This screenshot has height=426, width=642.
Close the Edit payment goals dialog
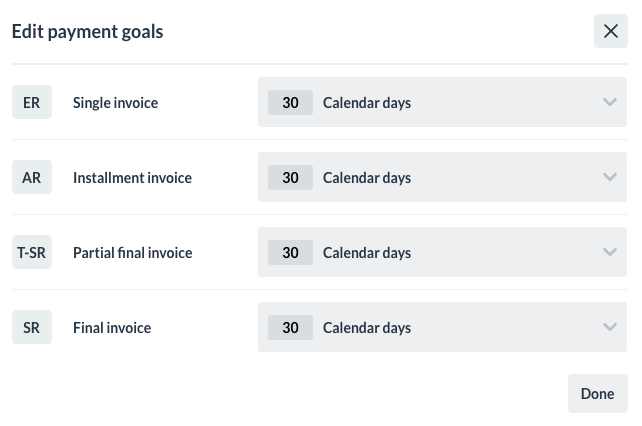[x=610, y=31]
